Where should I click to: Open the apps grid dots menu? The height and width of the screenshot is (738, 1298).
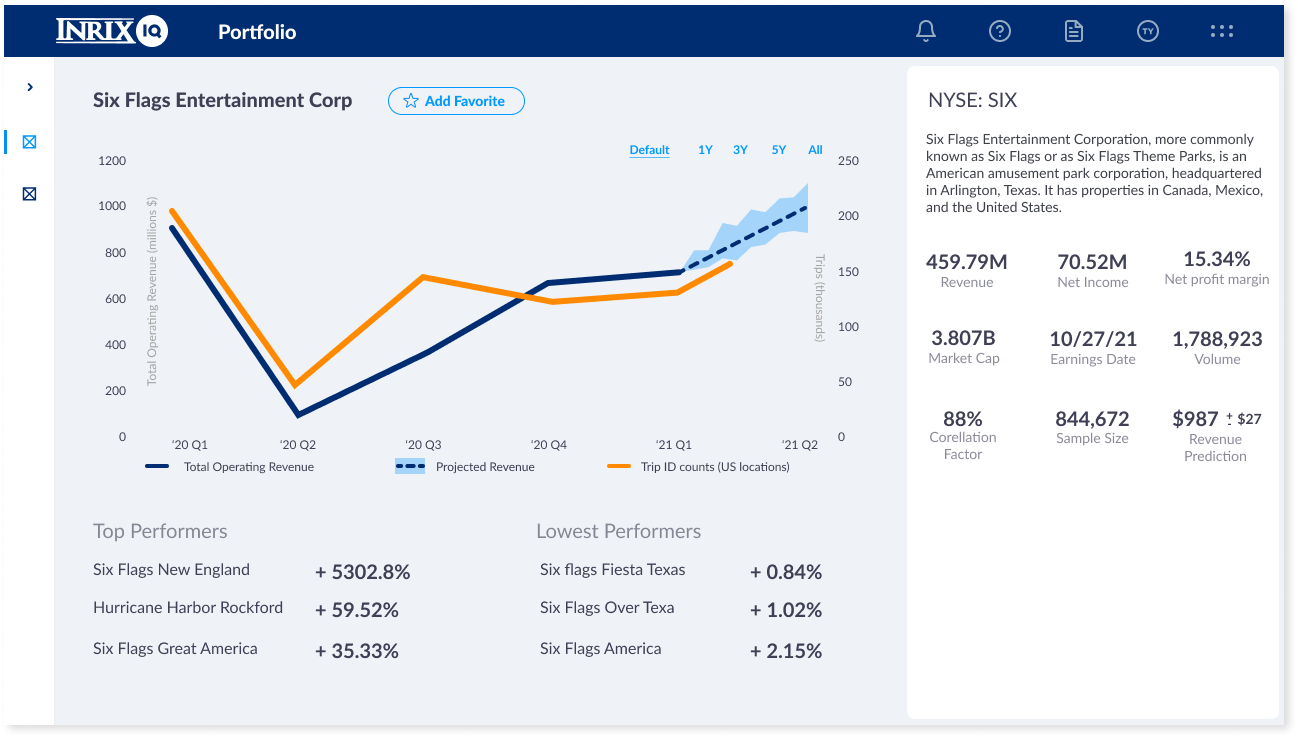[1222, 31]
